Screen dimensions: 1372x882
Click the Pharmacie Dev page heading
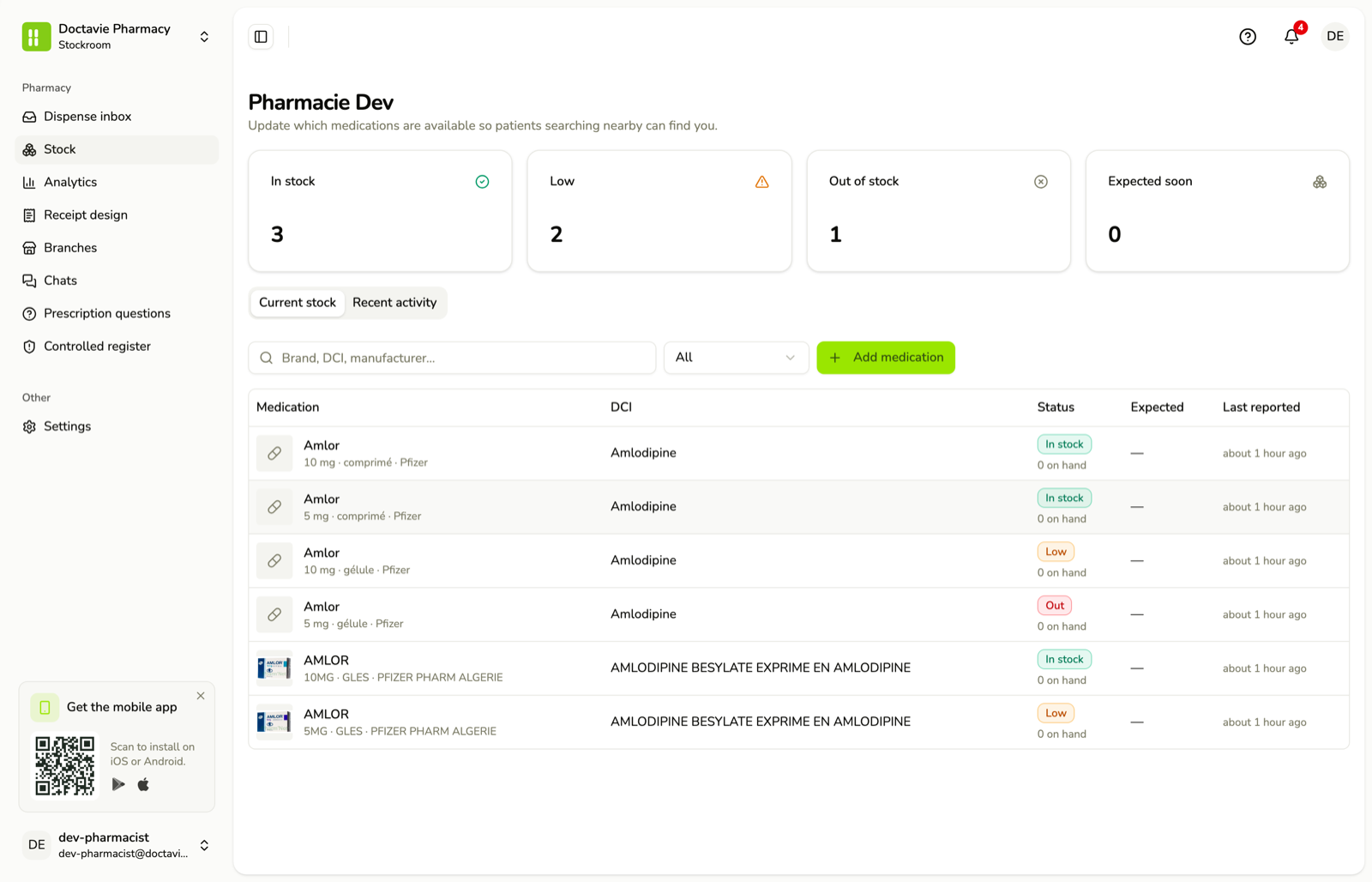click(x=321, y=102)
